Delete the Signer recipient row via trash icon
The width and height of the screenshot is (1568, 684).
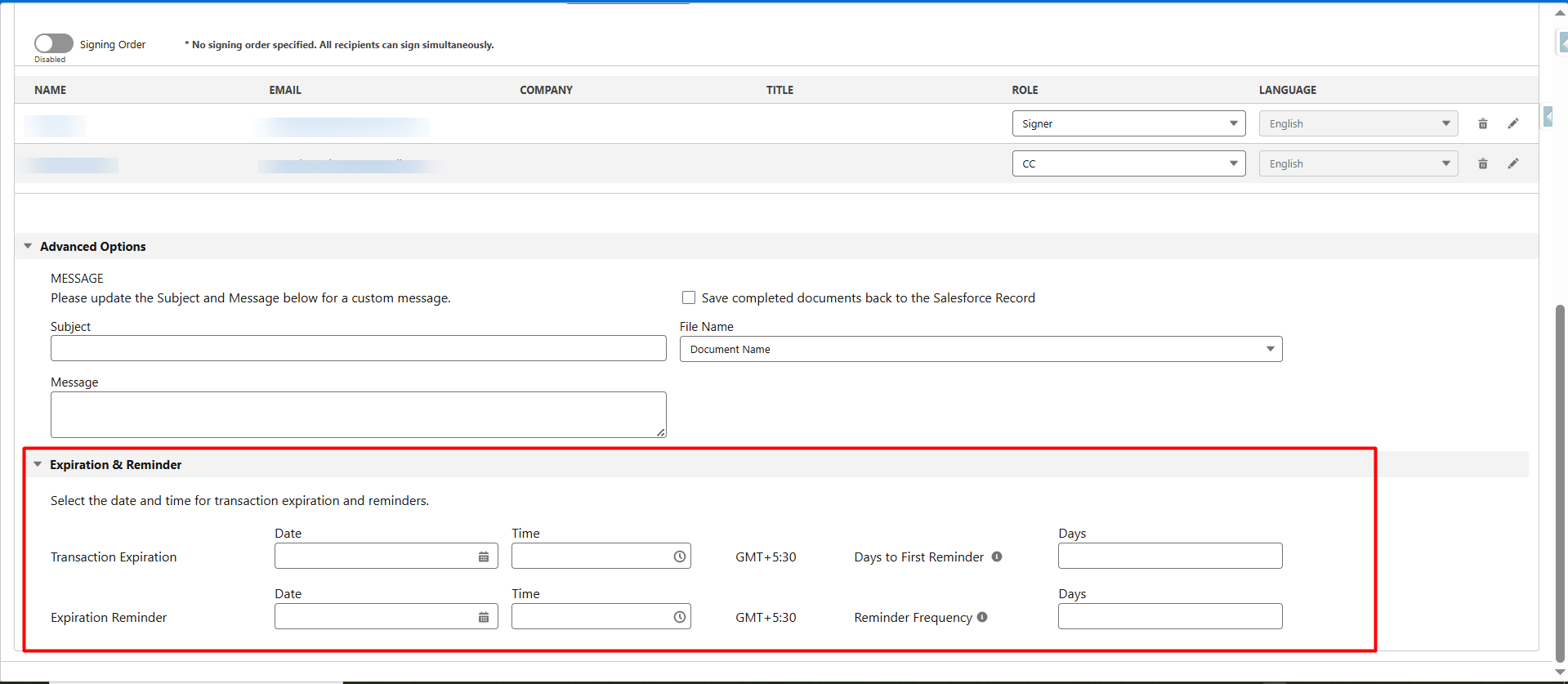coord(1482,124)
